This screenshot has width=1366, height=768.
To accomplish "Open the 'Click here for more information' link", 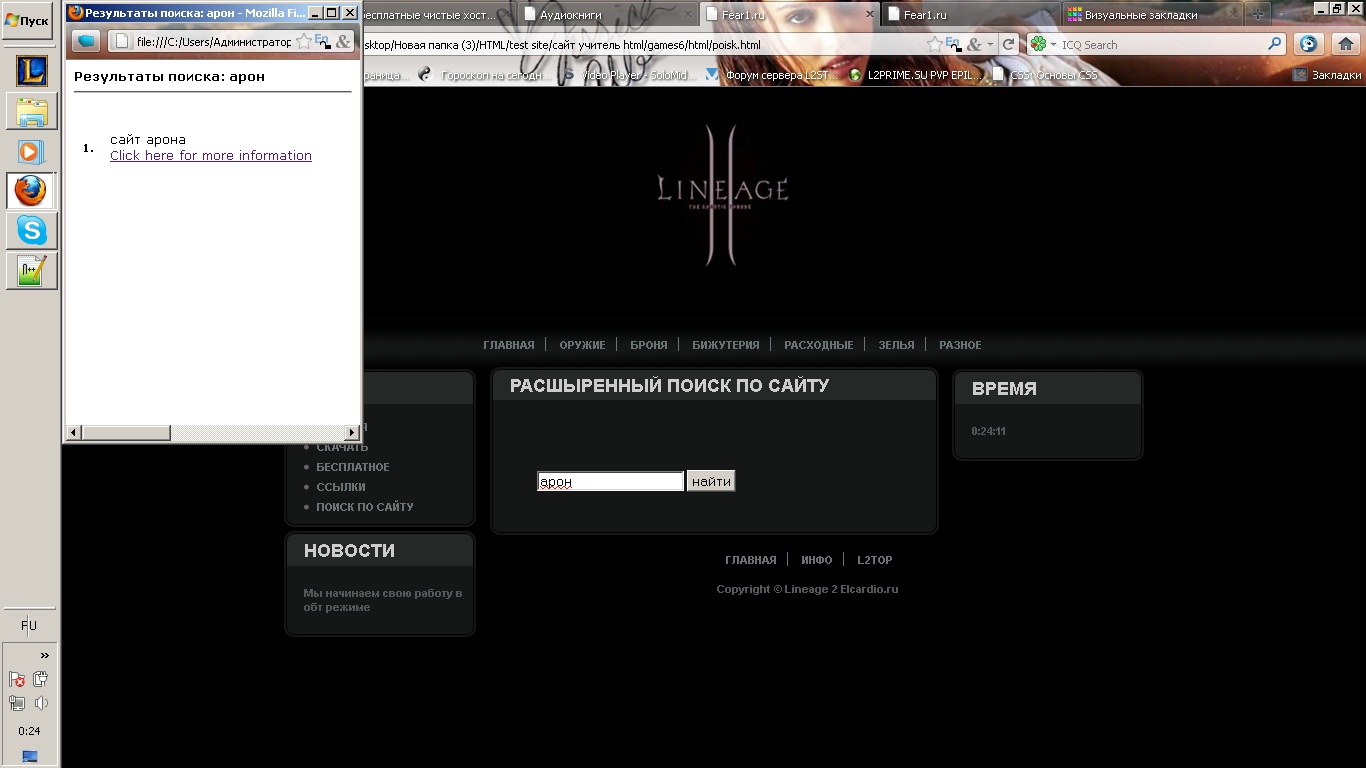I will pyautogui.click(x=211, y=156).
